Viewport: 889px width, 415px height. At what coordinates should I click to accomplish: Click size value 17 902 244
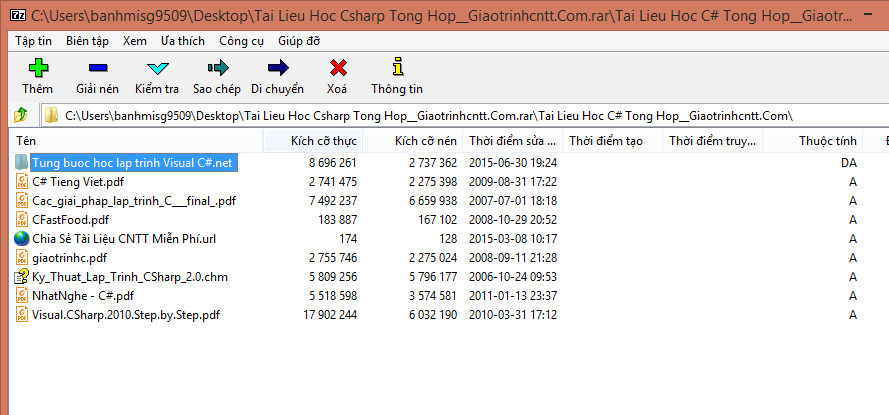(x=330, y=315)
